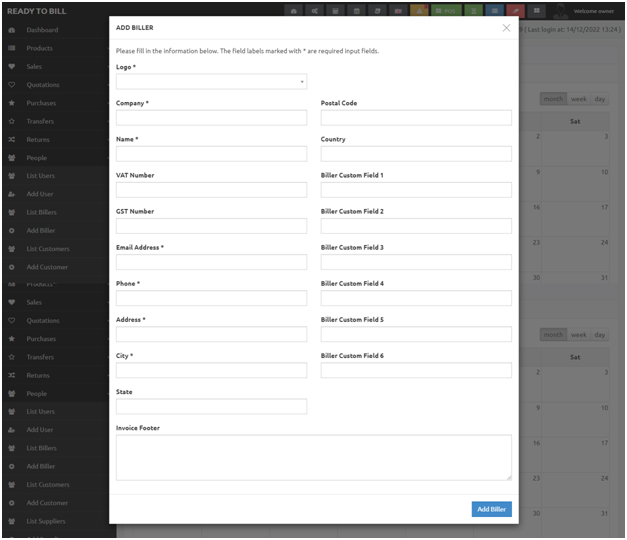Open the Logo dropdown
Image resolution: width=627 pixels, height=540 pixels.
click(x=211, y=82)
